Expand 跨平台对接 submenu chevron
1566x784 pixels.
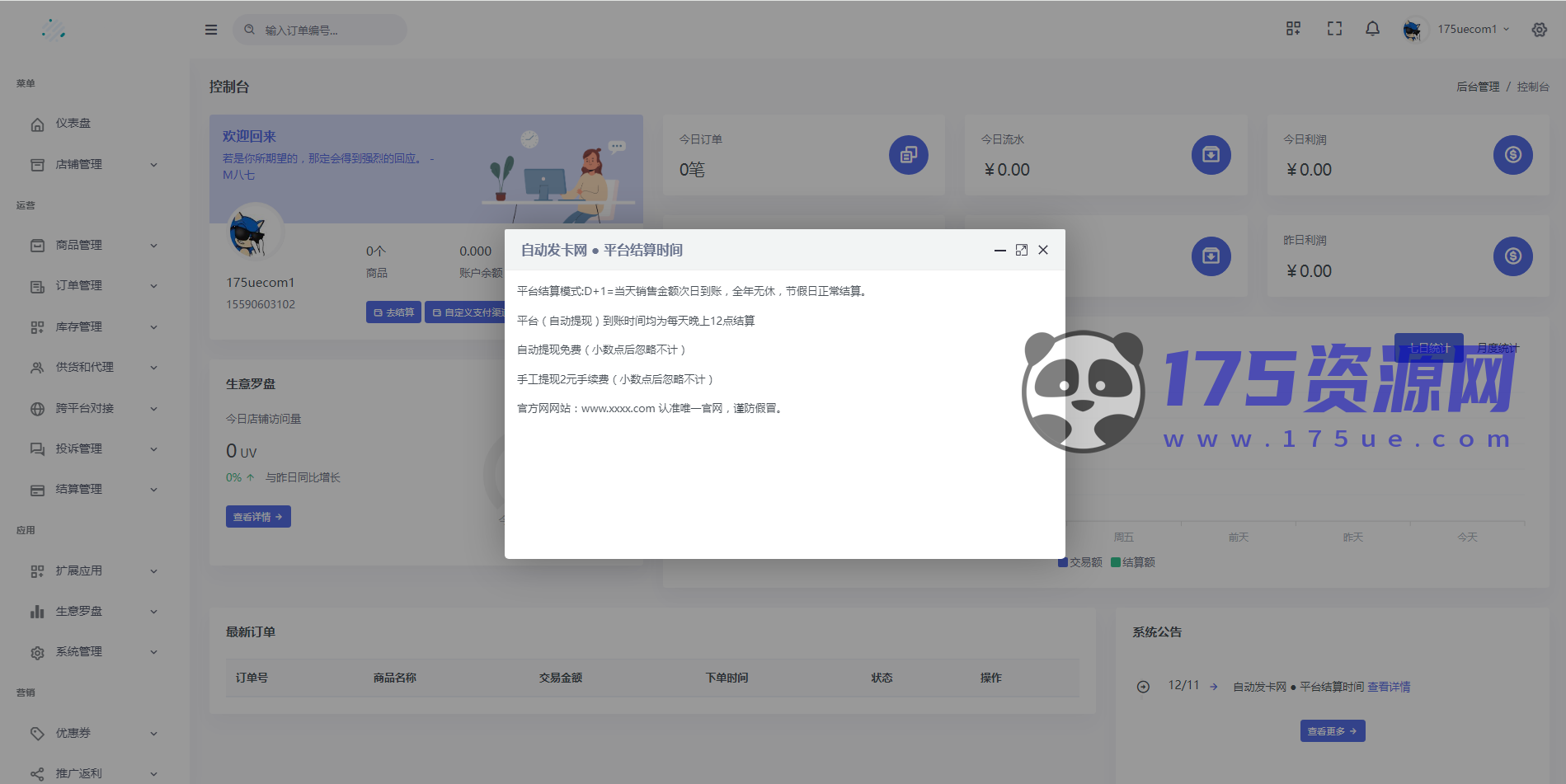153,409
